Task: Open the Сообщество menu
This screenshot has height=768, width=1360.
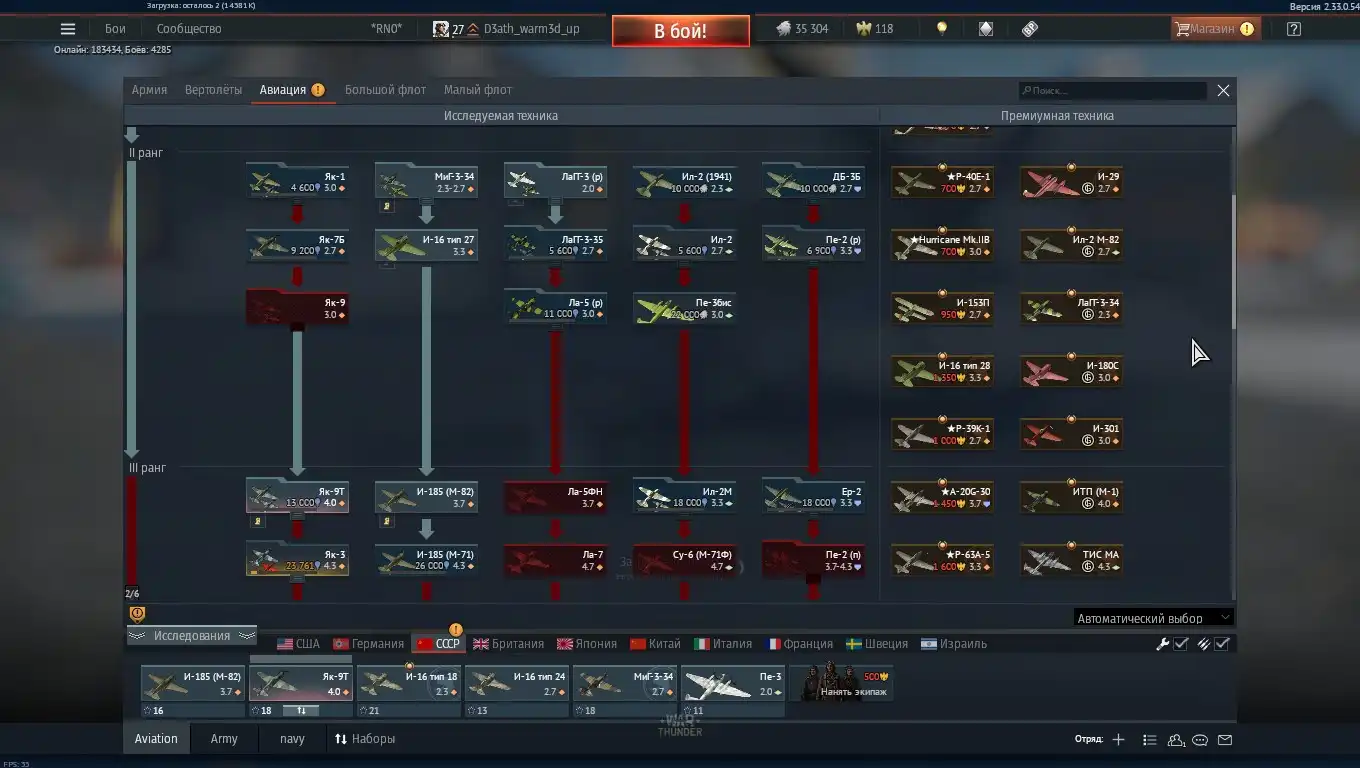Action: pyautogui.click(x=189, y=29)
